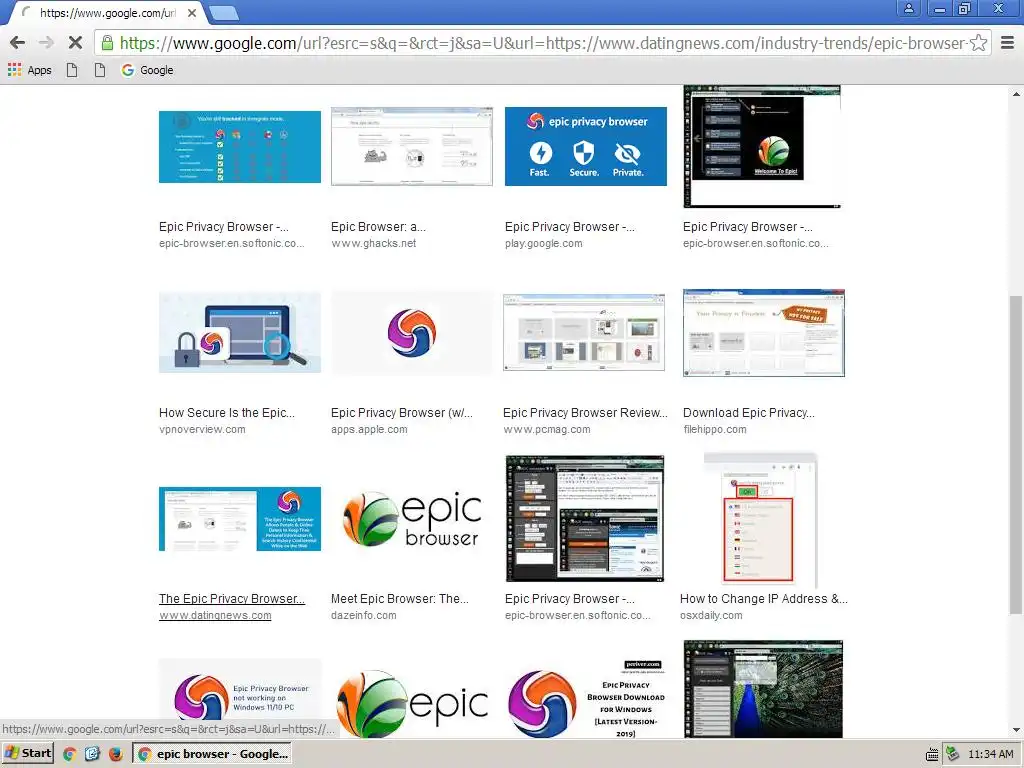1024x768 pixels.
Task: Click the scrollbar up arrow
Action: [x=1016, y=94]
